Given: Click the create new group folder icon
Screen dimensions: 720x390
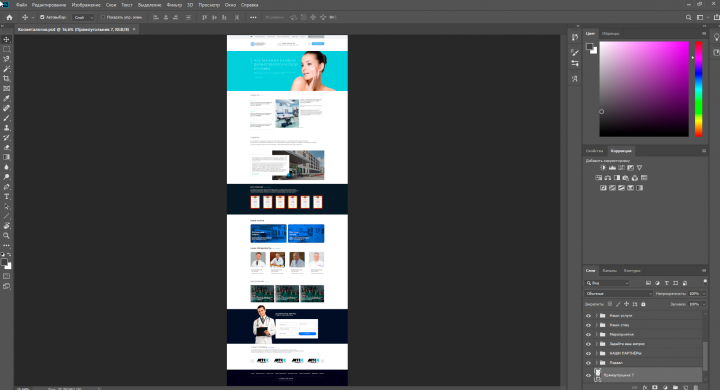Looking at the screenshot, I should [676, 387].
